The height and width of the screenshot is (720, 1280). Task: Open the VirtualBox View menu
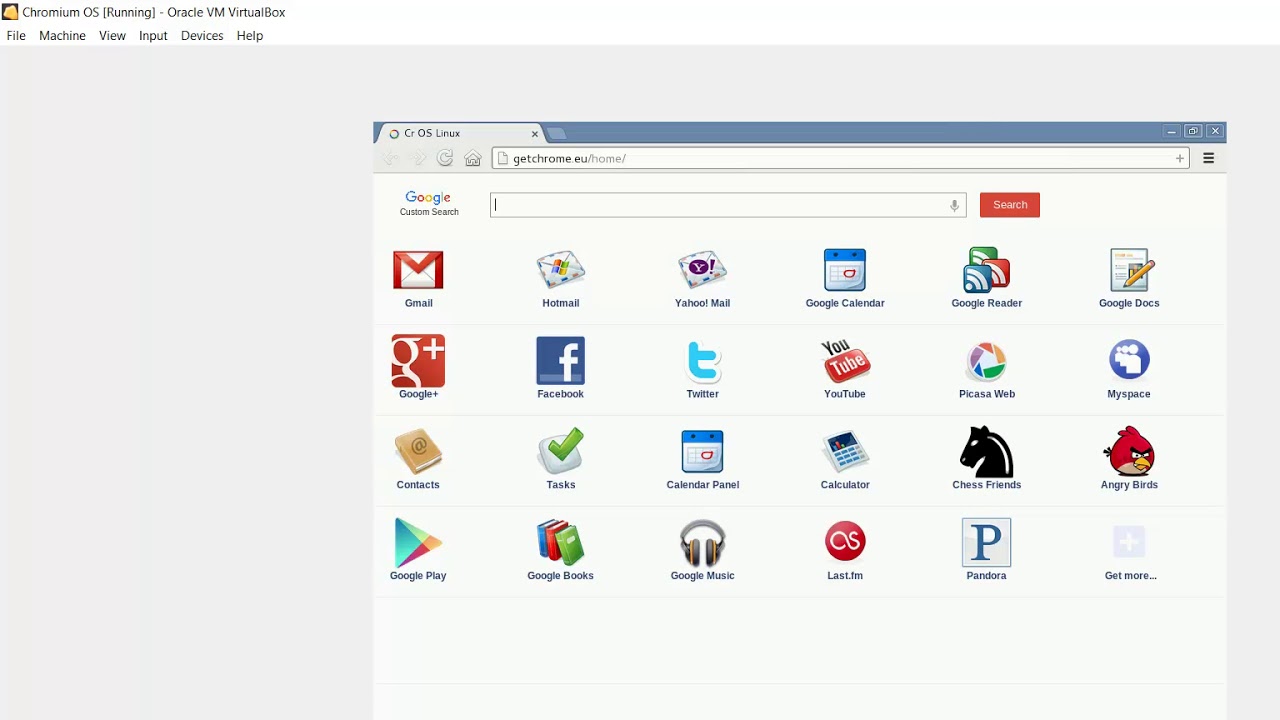(112, 35)
